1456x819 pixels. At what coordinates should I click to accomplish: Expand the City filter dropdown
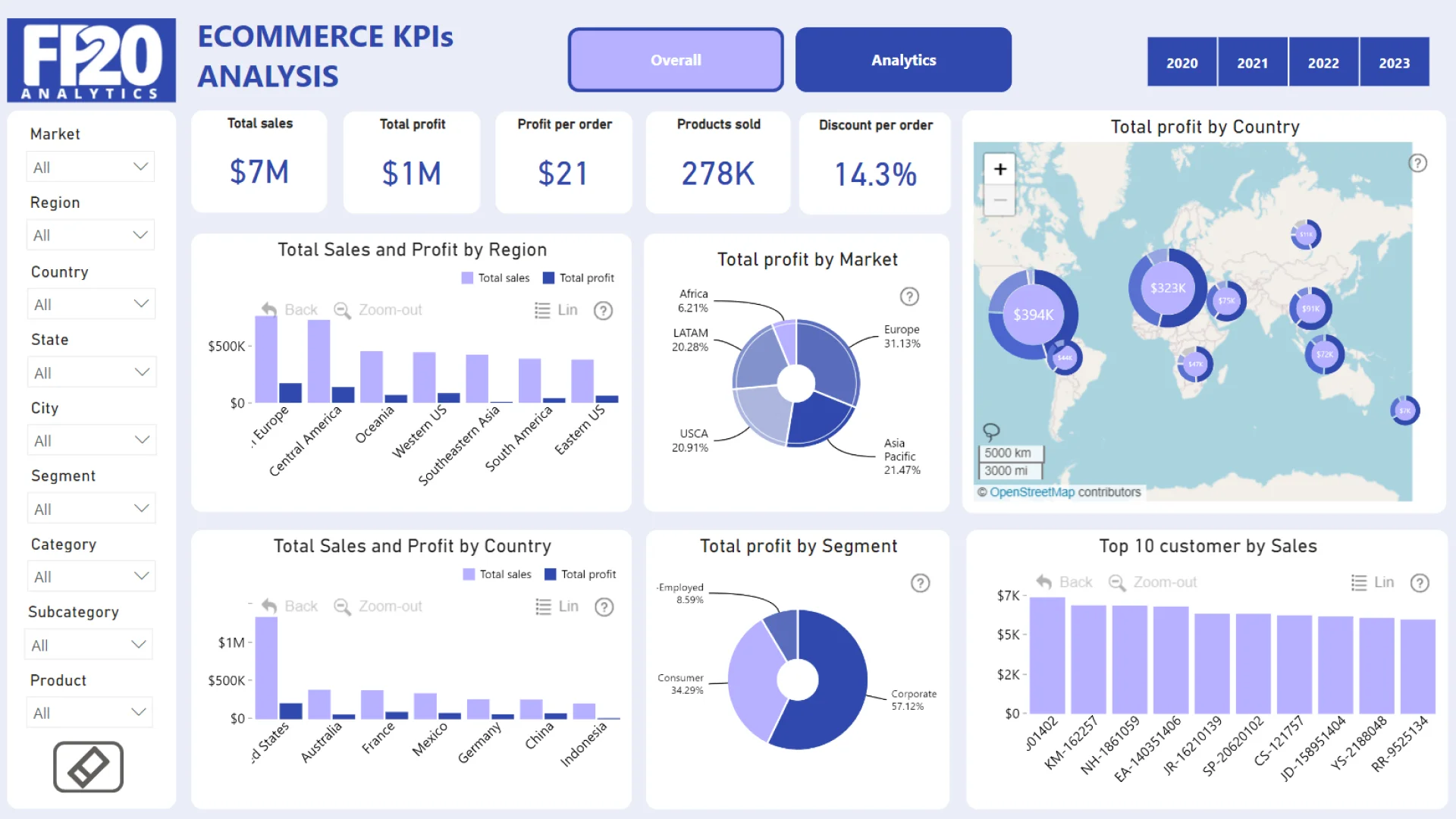[x=92, y=440]
